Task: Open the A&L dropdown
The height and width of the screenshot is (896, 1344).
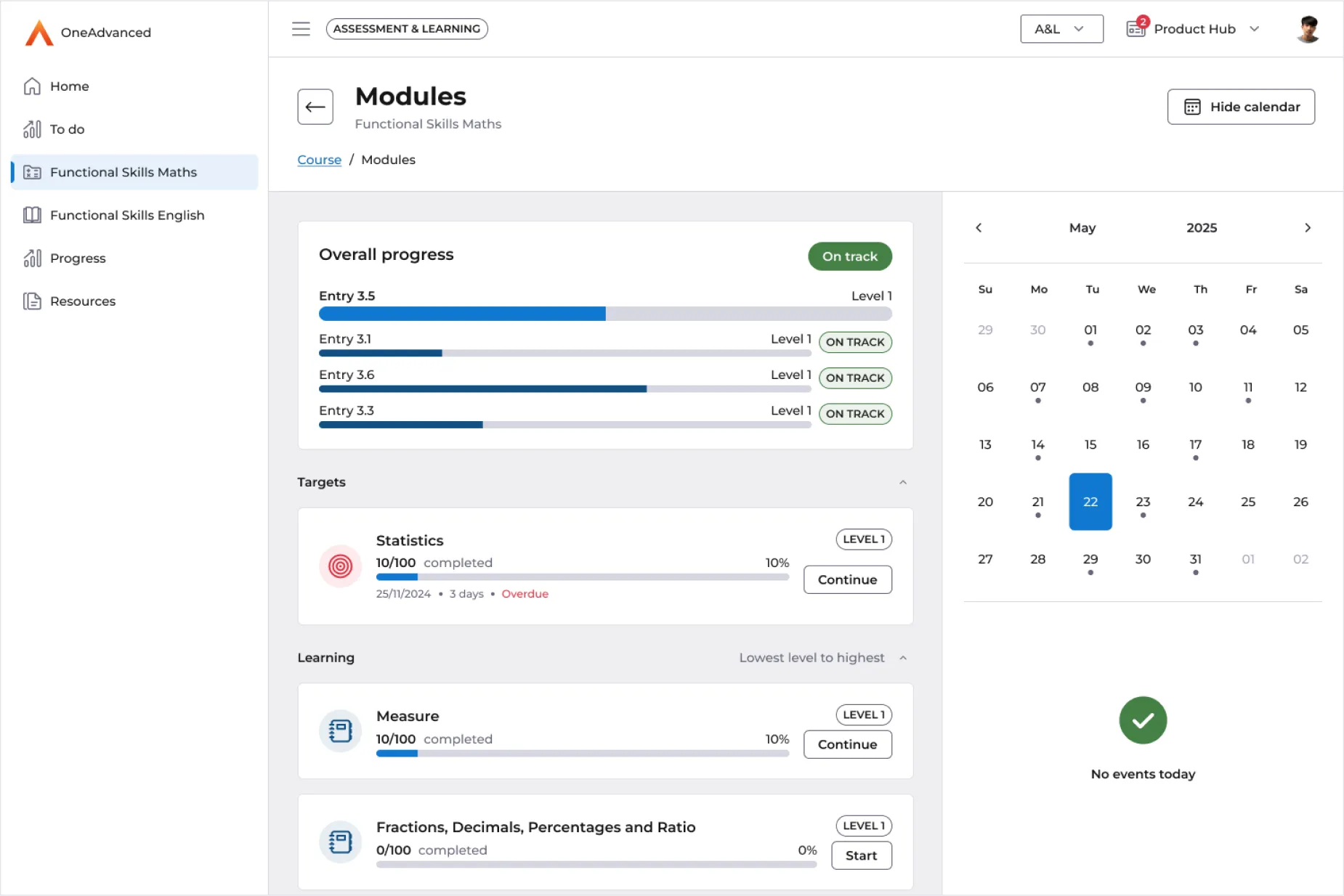Action: (1061, 29)
